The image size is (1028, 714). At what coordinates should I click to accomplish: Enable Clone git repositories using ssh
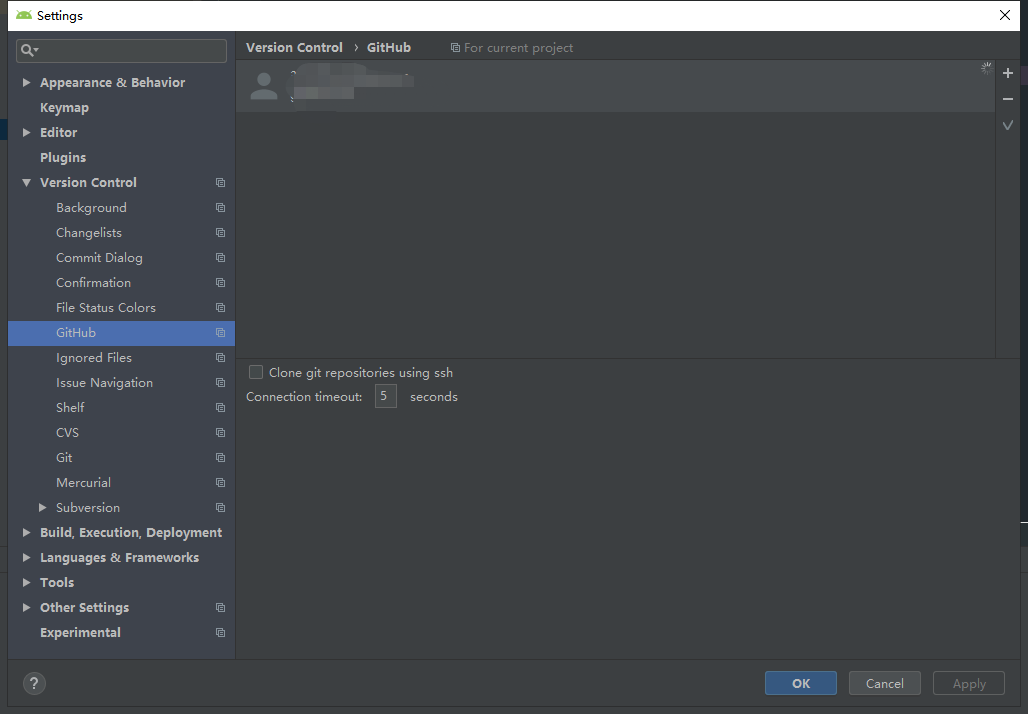tap(256, 372)
